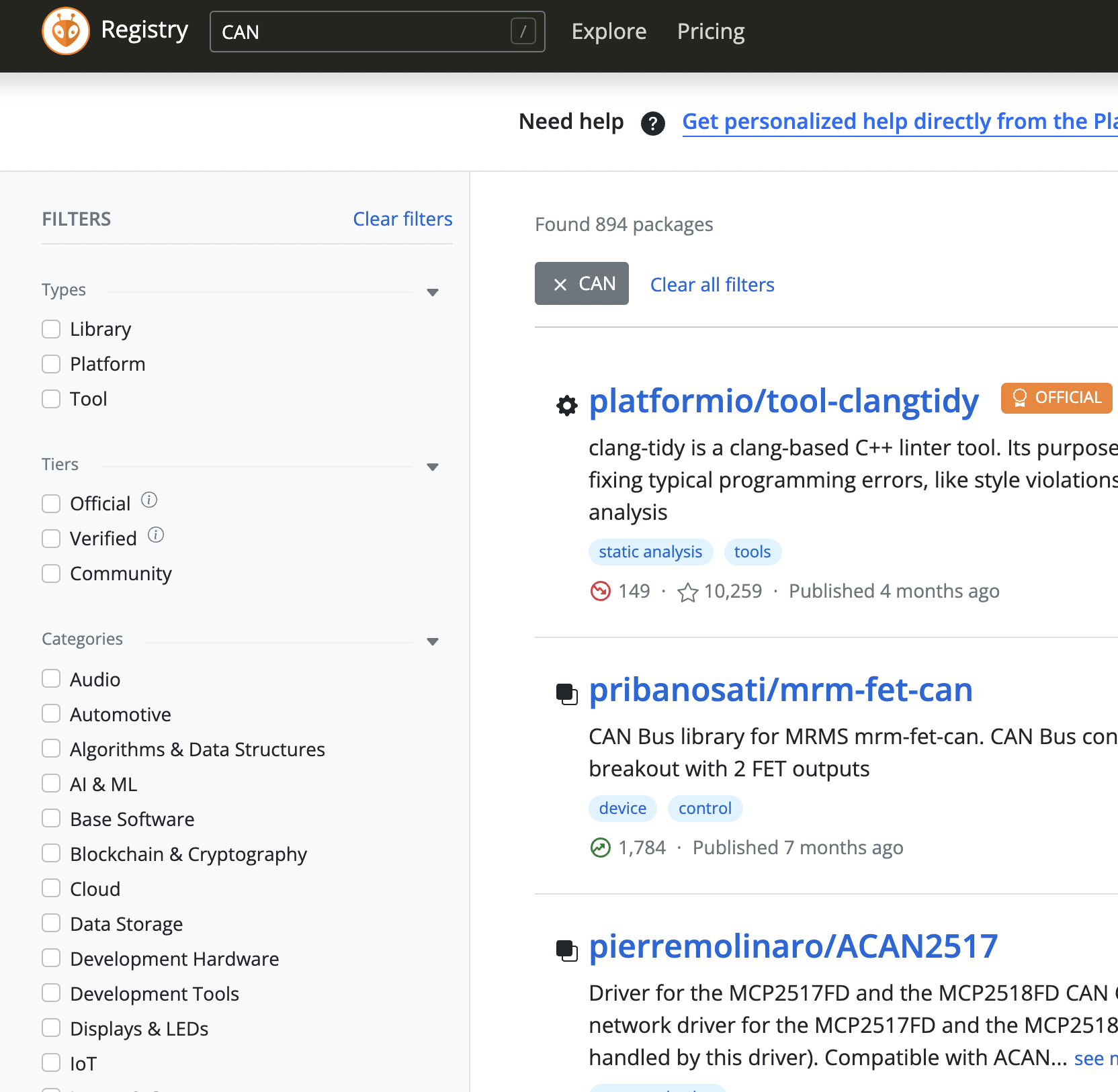Tick the AI & ML checkbox
Image resolution: width=1118 pixels, height=1092 pixels.
[x=51, y=783]
